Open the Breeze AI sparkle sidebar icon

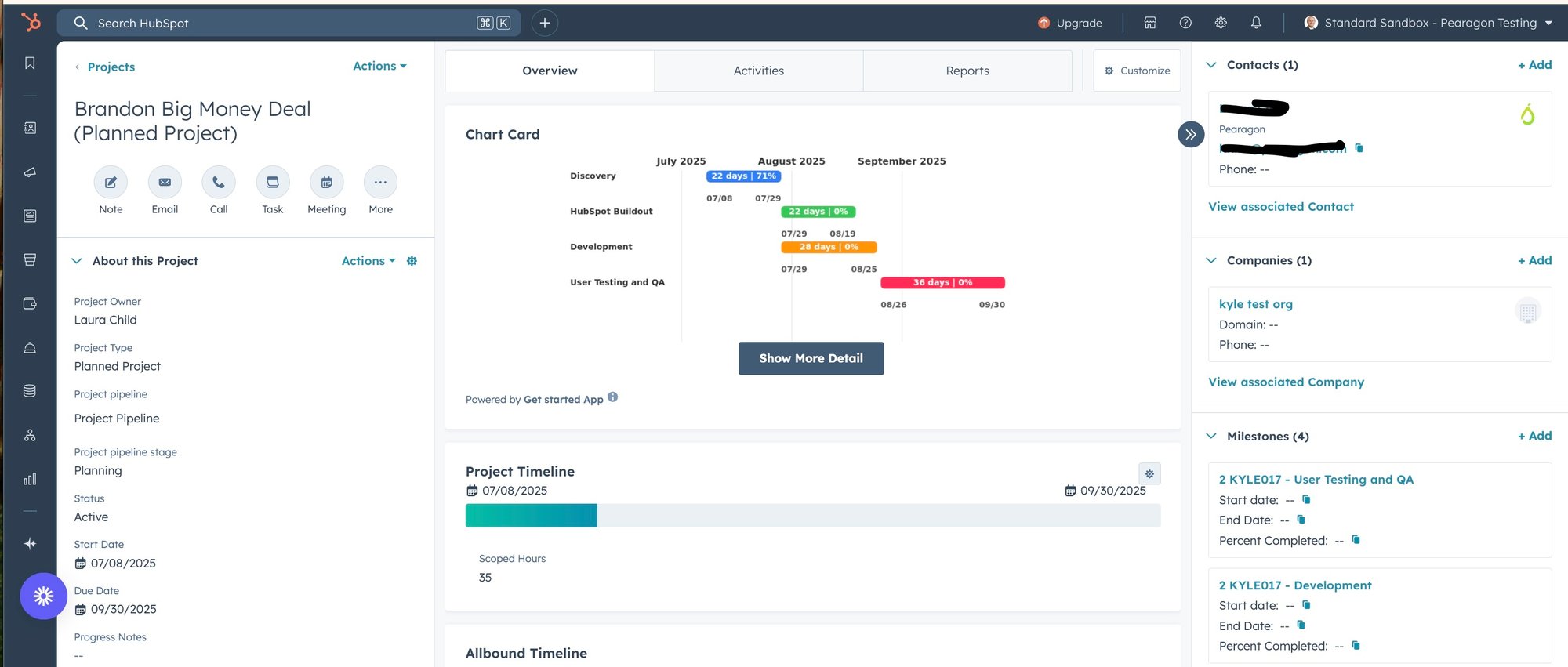[30, 543]
